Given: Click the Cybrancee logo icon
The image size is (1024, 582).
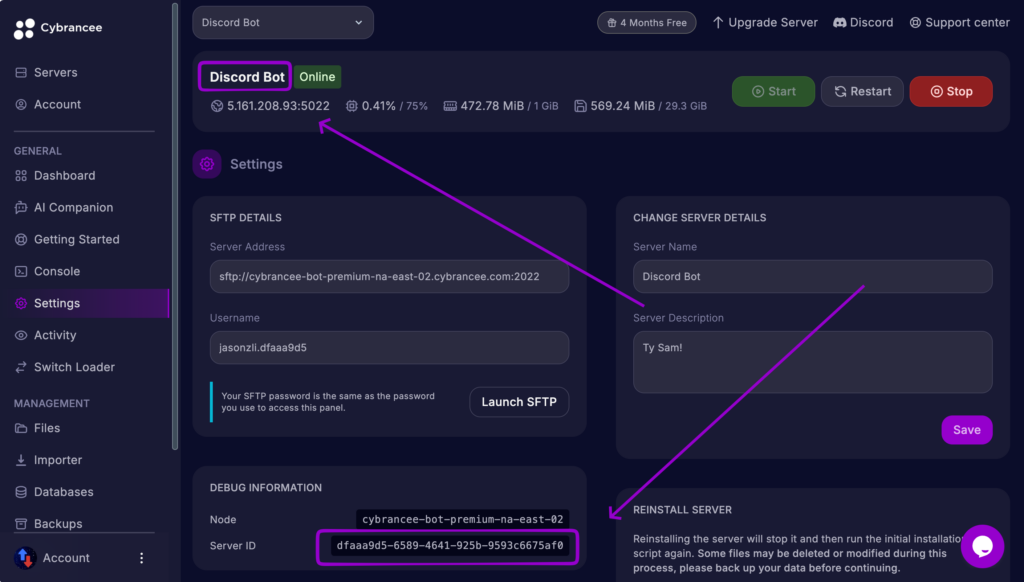Looking at the screenshot, I should pos(24,28).
